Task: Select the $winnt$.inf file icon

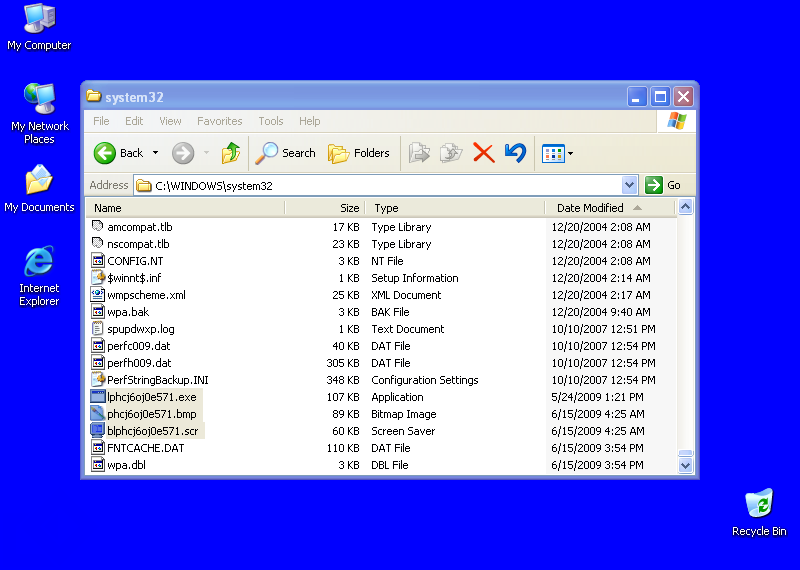Action: 97,278
